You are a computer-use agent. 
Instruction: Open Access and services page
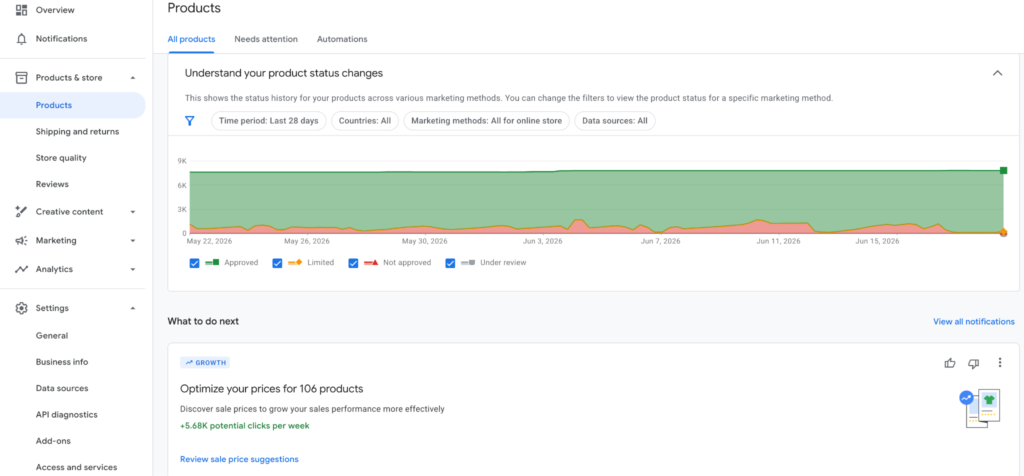pos(76,467)
